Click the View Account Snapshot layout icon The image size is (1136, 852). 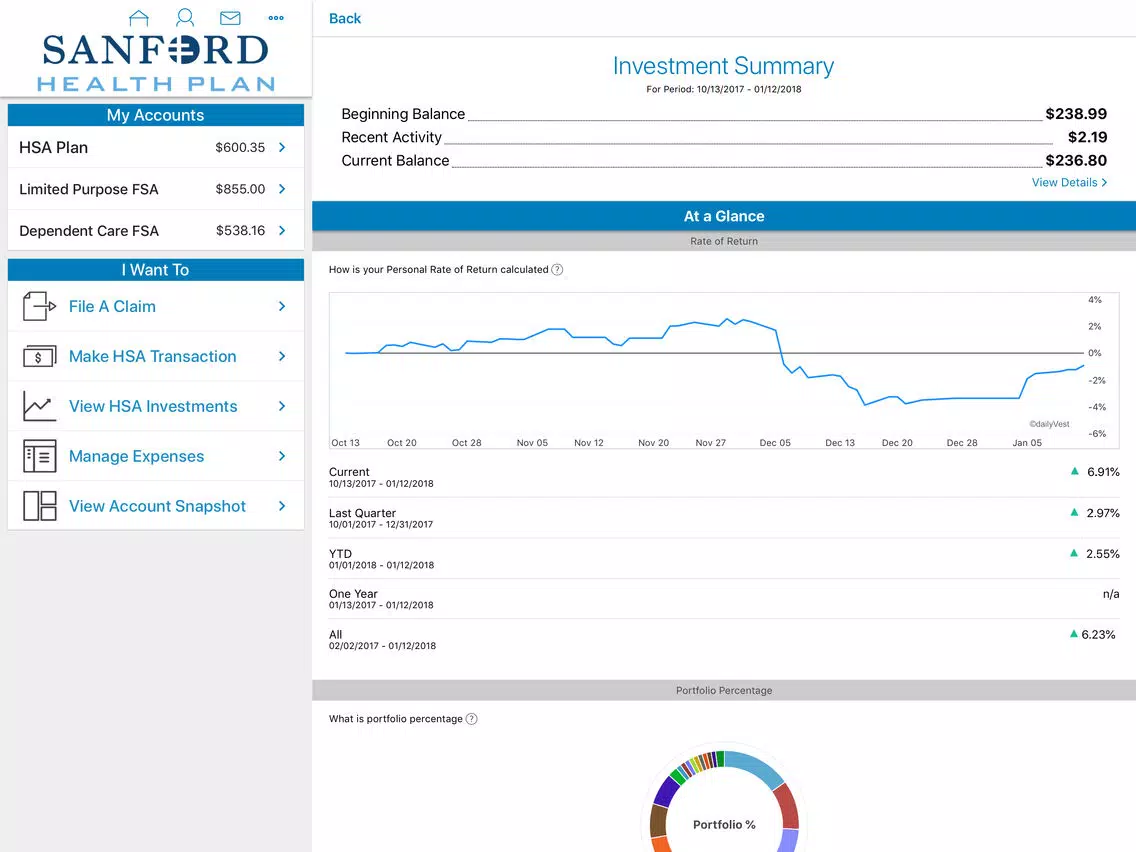[x=39, y=506]
